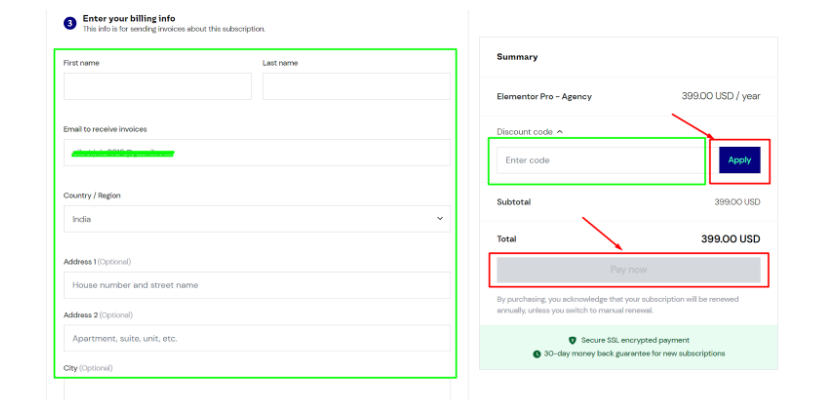
Task: Click the City (Optional) label
Action: 88,368
